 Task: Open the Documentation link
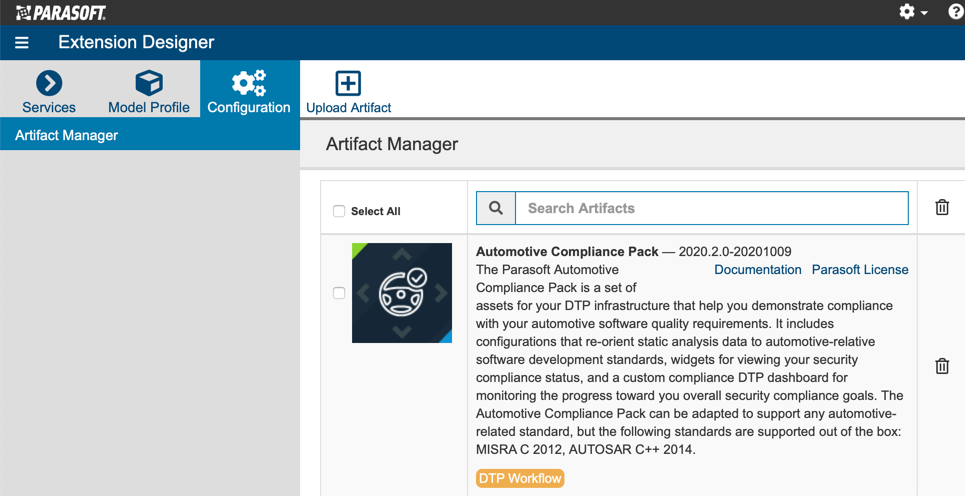[758, 270]
